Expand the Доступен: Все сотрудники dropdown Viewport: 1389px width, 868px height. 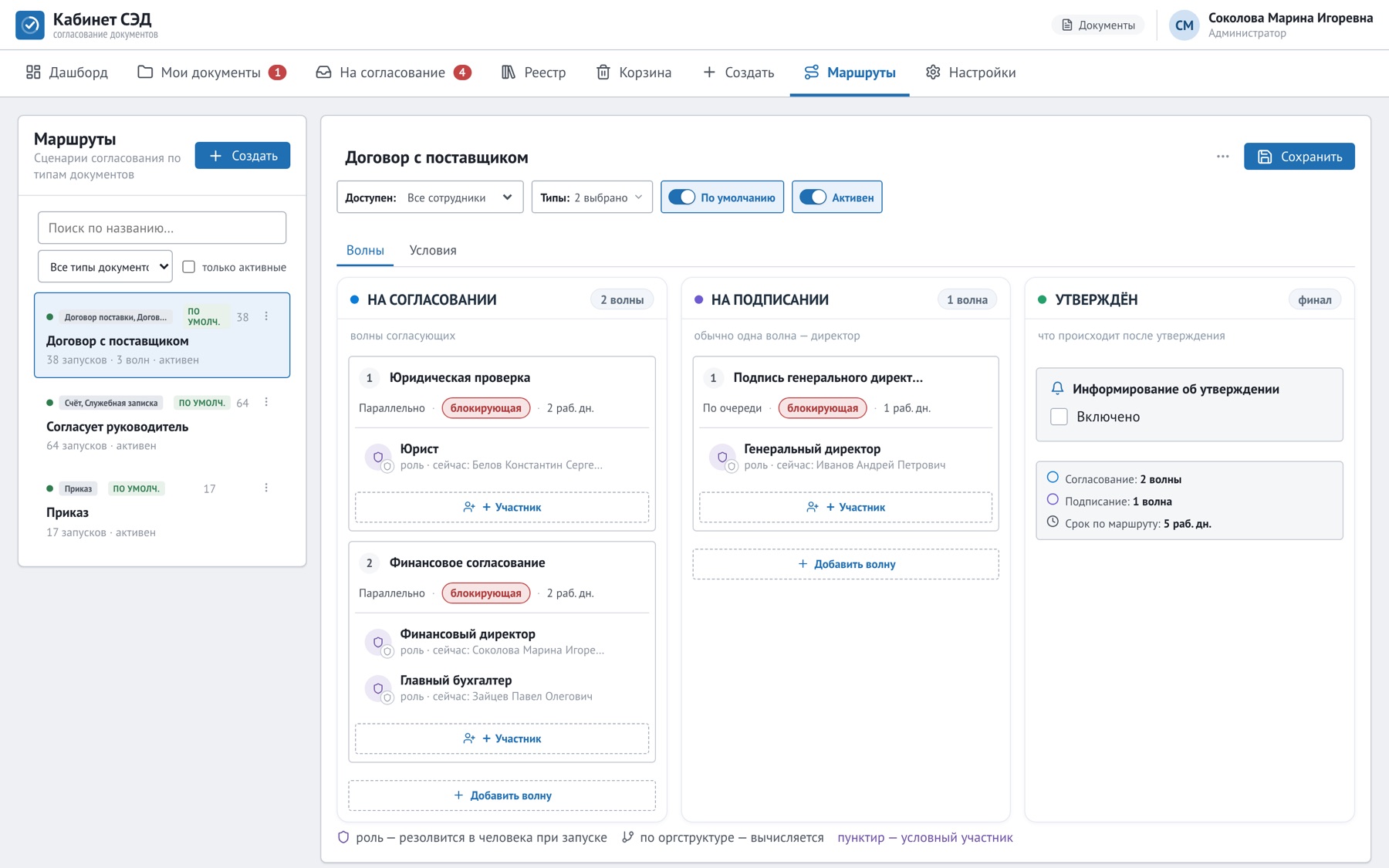click(x=430, y=198)
